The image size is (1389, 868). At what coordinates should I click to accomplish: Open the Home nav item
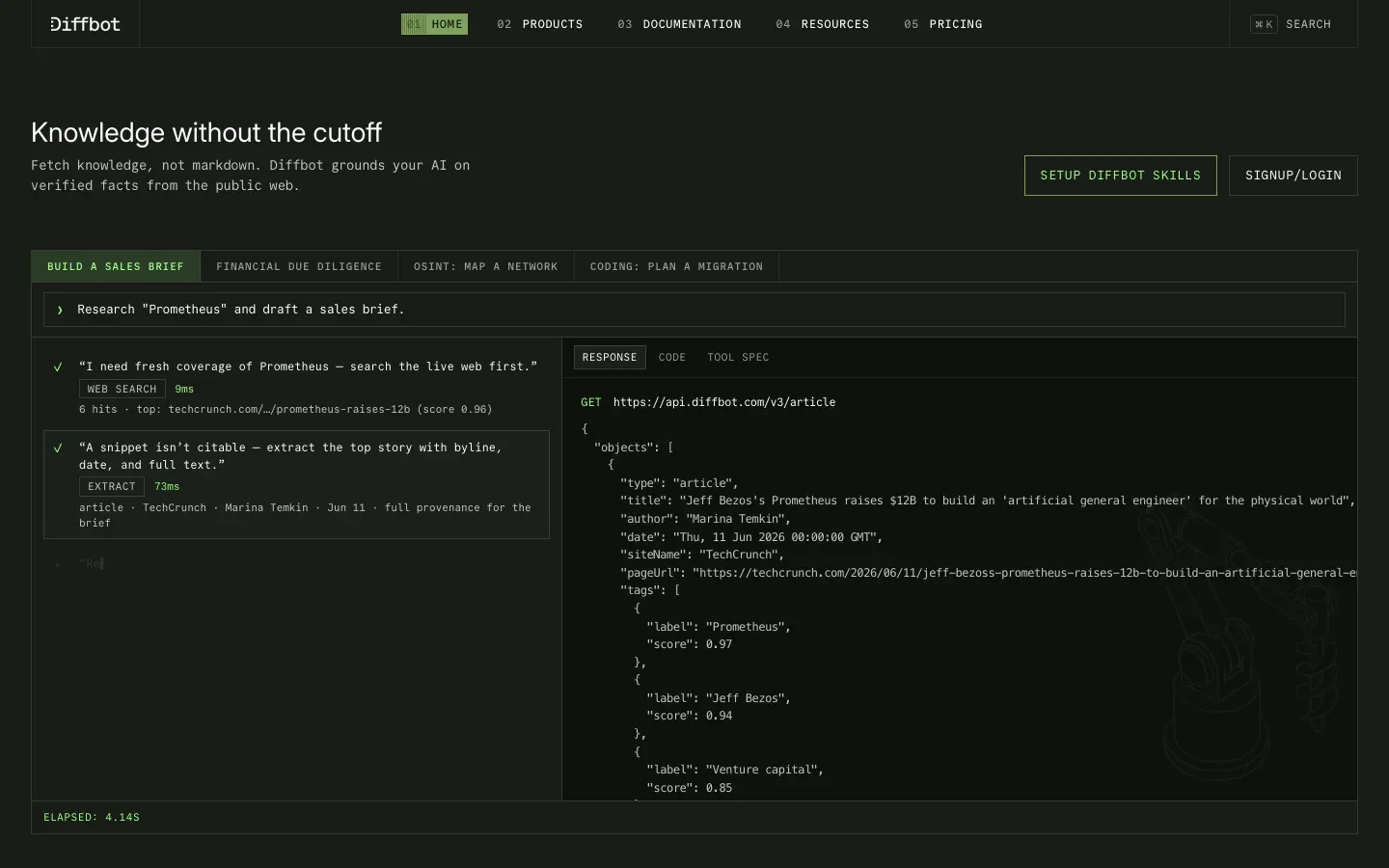point(434,24)
